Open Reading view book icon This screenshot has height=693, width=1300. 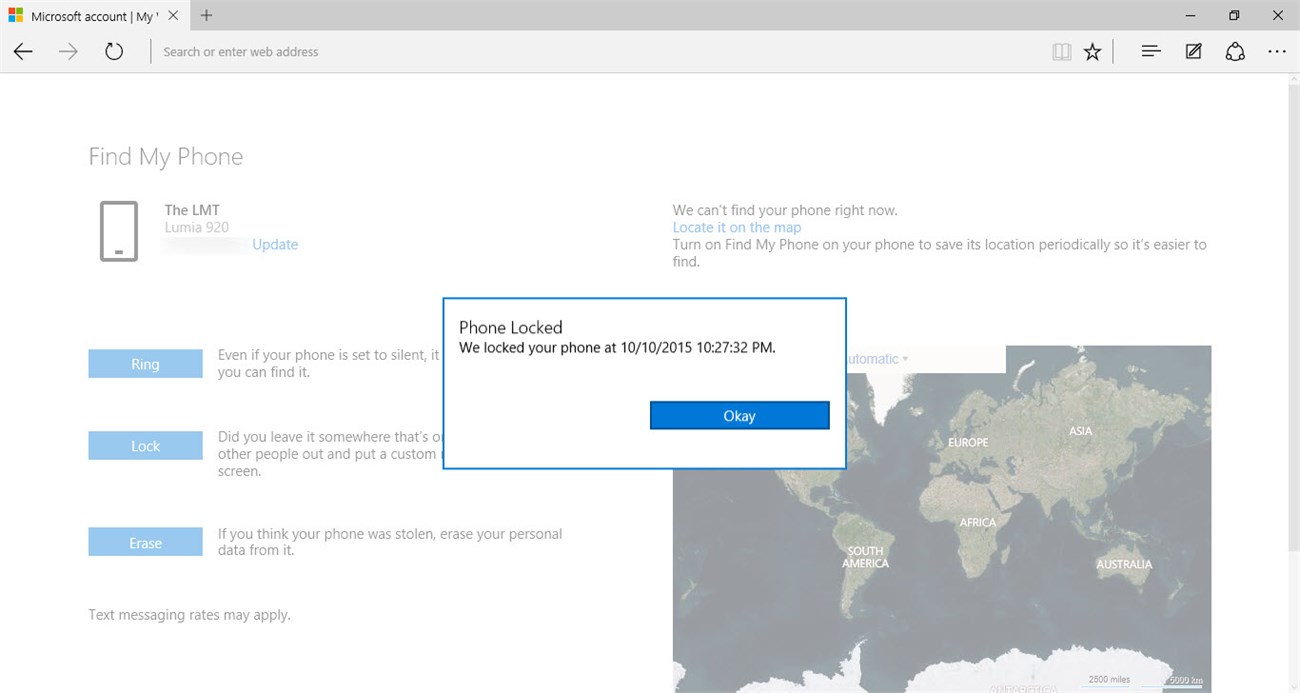(1062, 52)
